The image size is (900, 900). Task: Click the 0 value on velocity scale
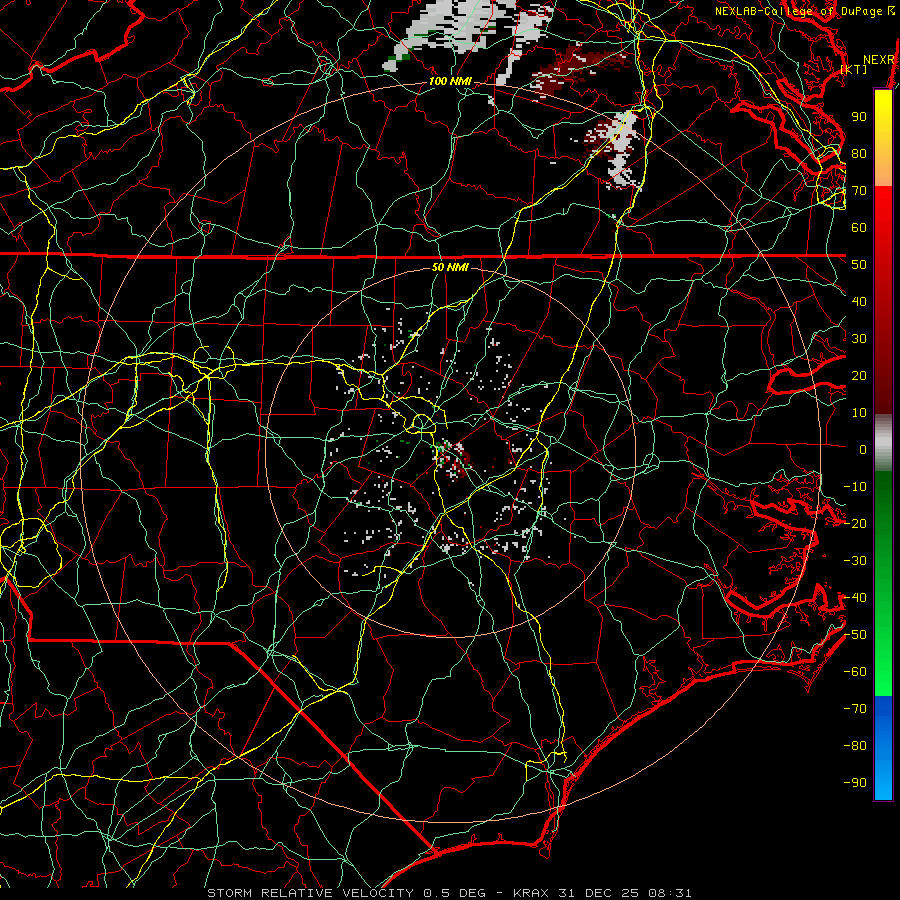pyautogui.click(x=863, y=450)
